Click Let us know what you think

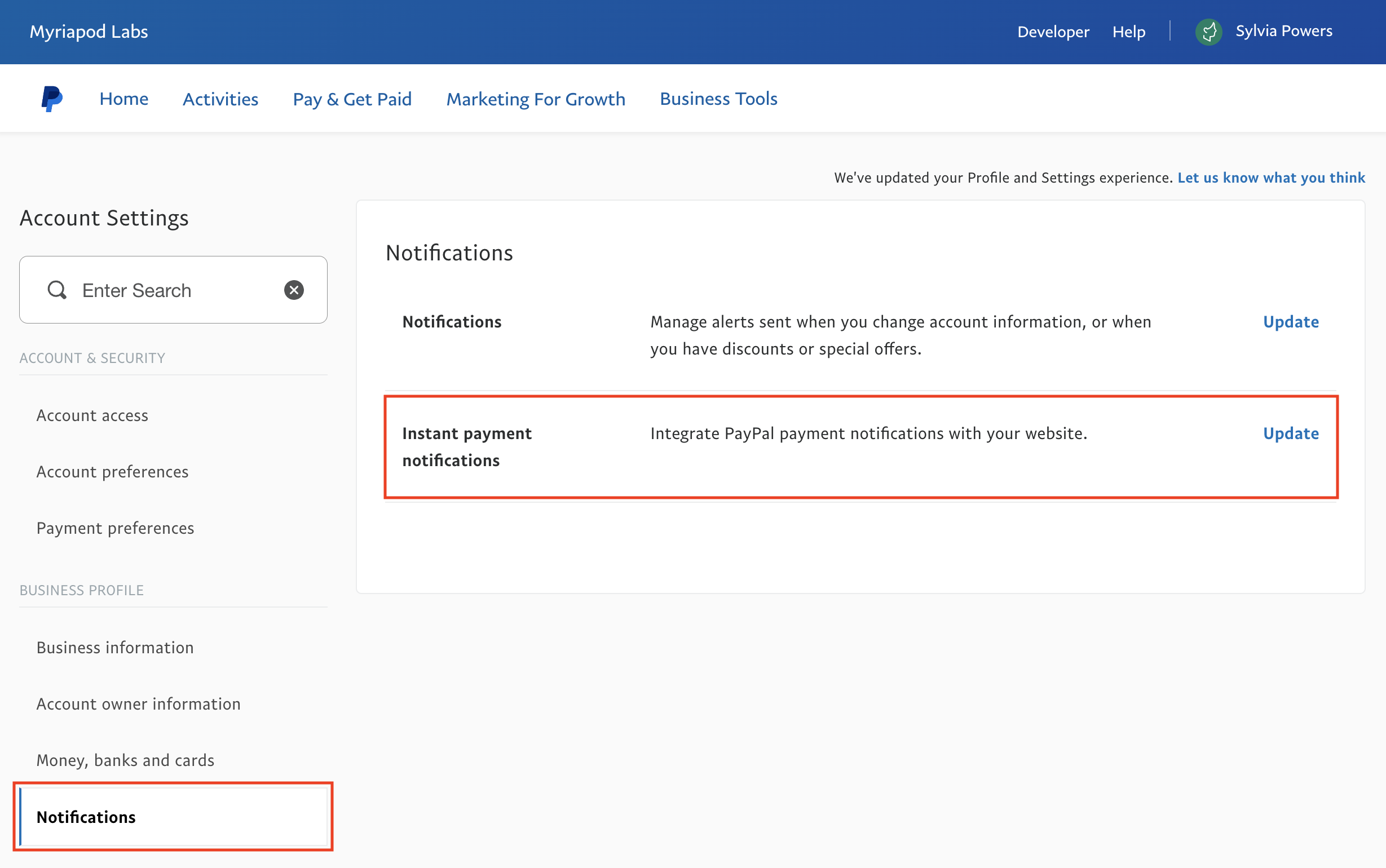click(1271, 178)
